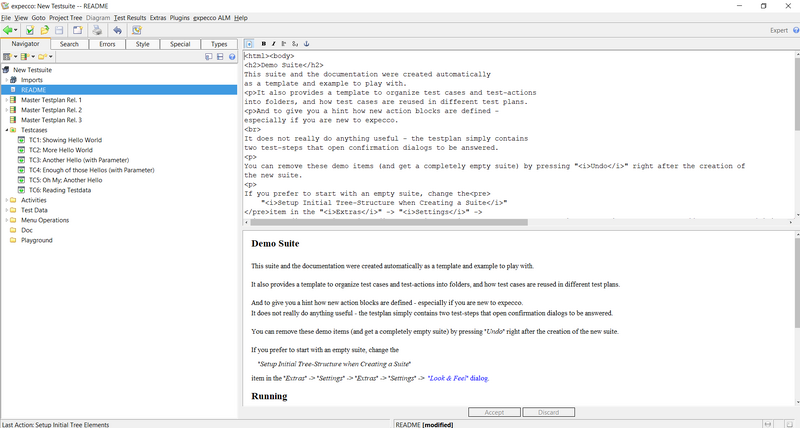Switch to the Errors tab
The height and width of the screenshot is (428, 800).
[x=107, y=44]
